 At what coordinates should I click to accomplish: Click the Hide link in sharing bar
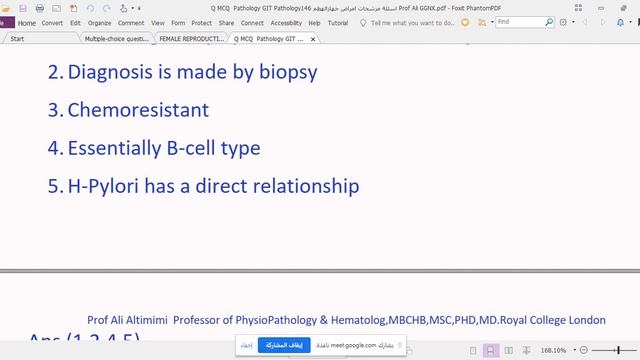[247, 345]
